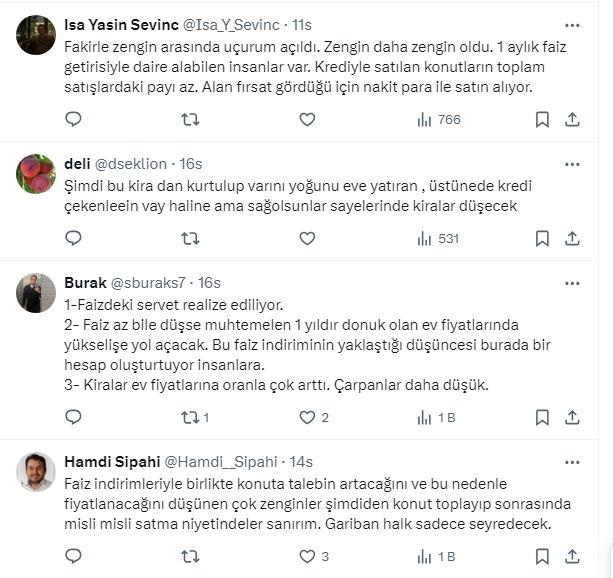Reply to Isa Yasin Sevinc's tweet
The height and width of the screenshot is (578, 613).
pos(73,119)
